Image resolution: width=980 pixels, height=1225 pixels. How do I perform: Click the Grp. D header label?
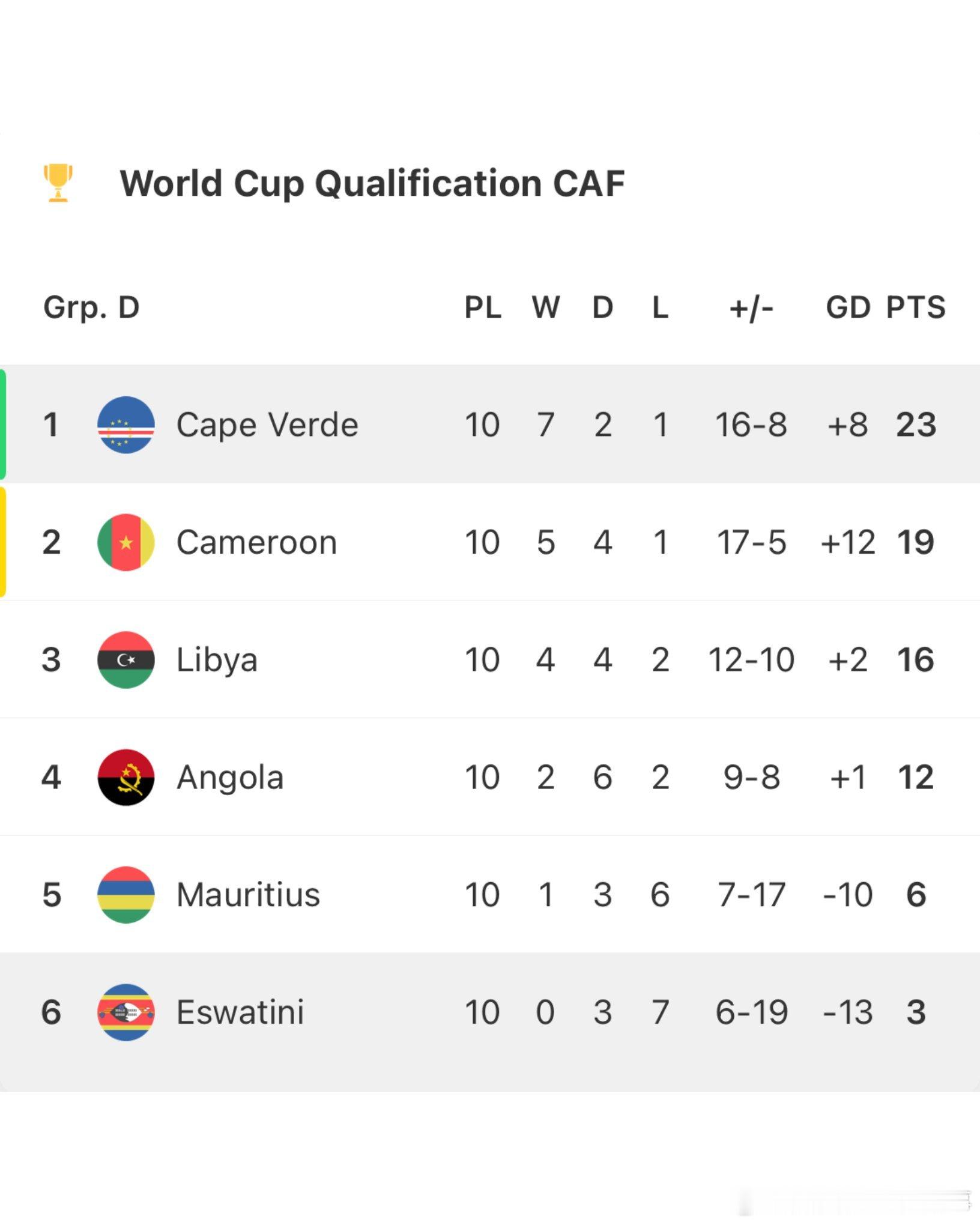coord(91,307)
